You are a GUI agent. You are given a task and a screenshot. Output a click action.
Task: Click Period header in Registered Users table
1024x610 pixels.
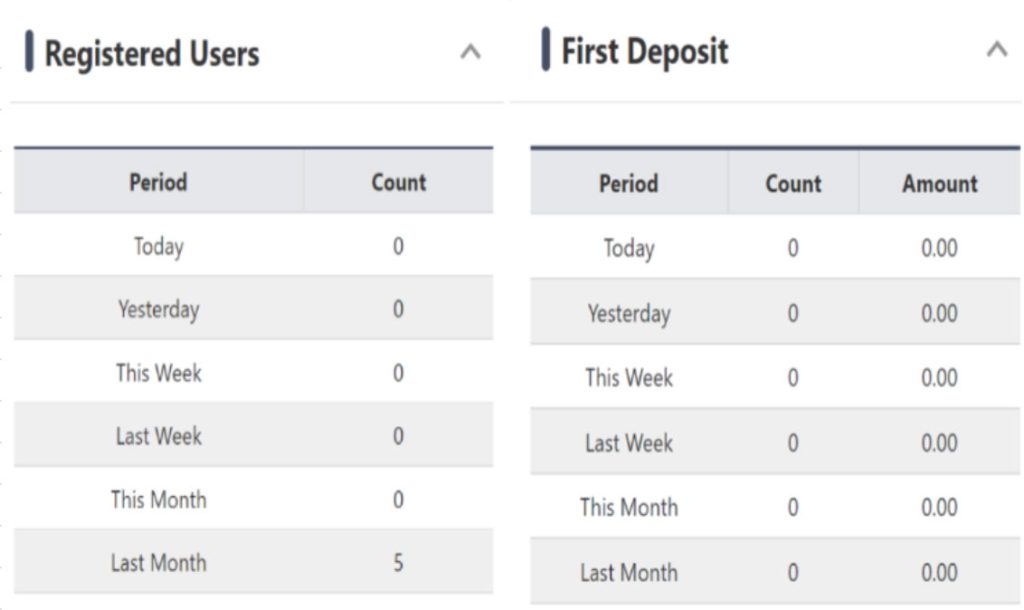coord(158,182)
